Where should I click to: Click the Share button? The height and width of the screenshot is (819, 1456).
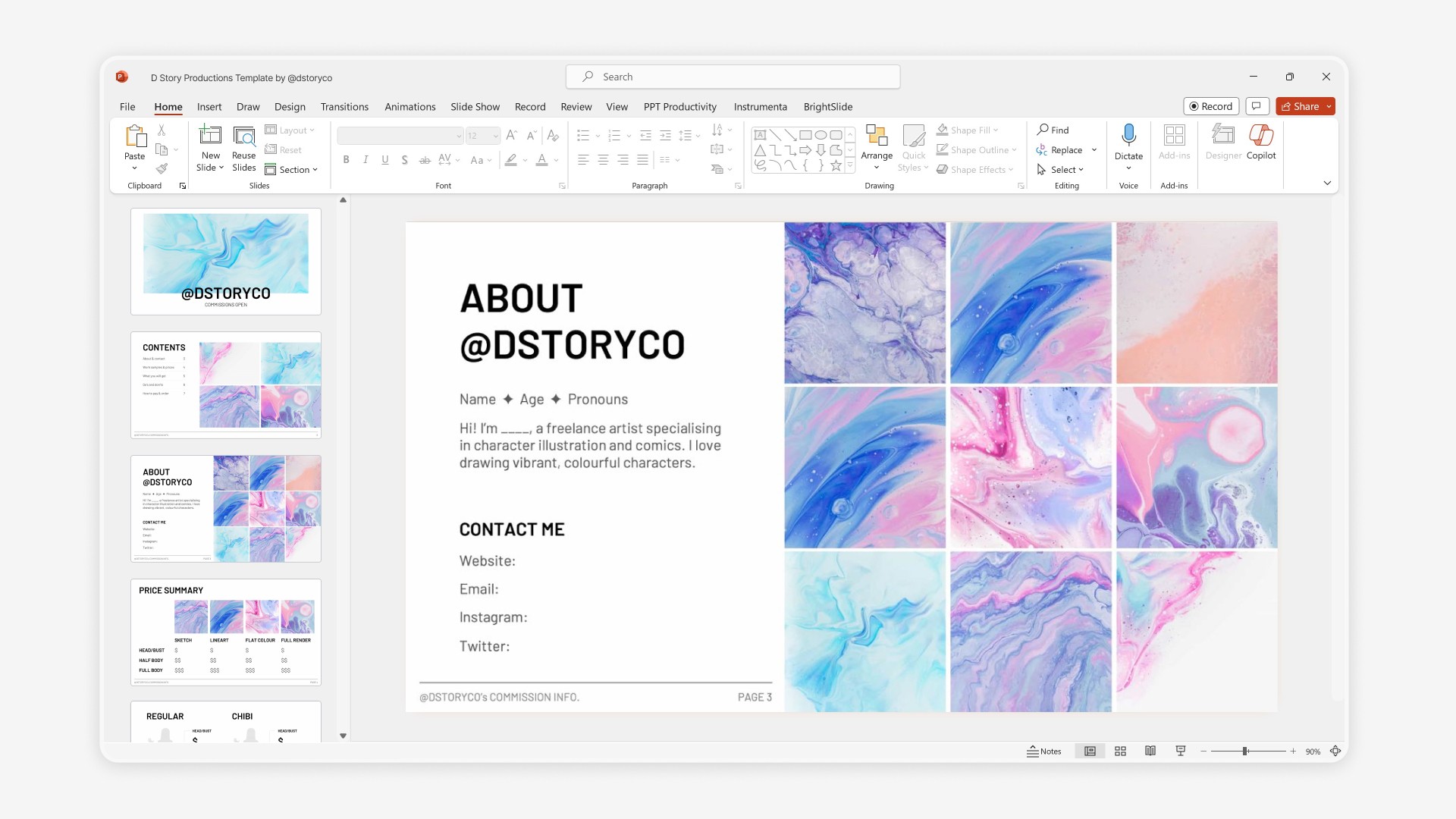[x=1300, y=106]
